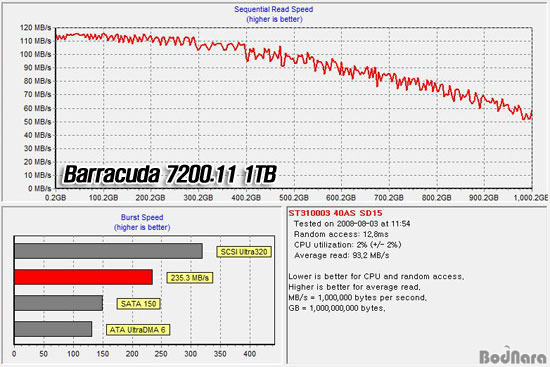This screenshot has width=550, height=367.
Task: Click the 'Sequential Read Speed' chart title
Action: point(274,9)
